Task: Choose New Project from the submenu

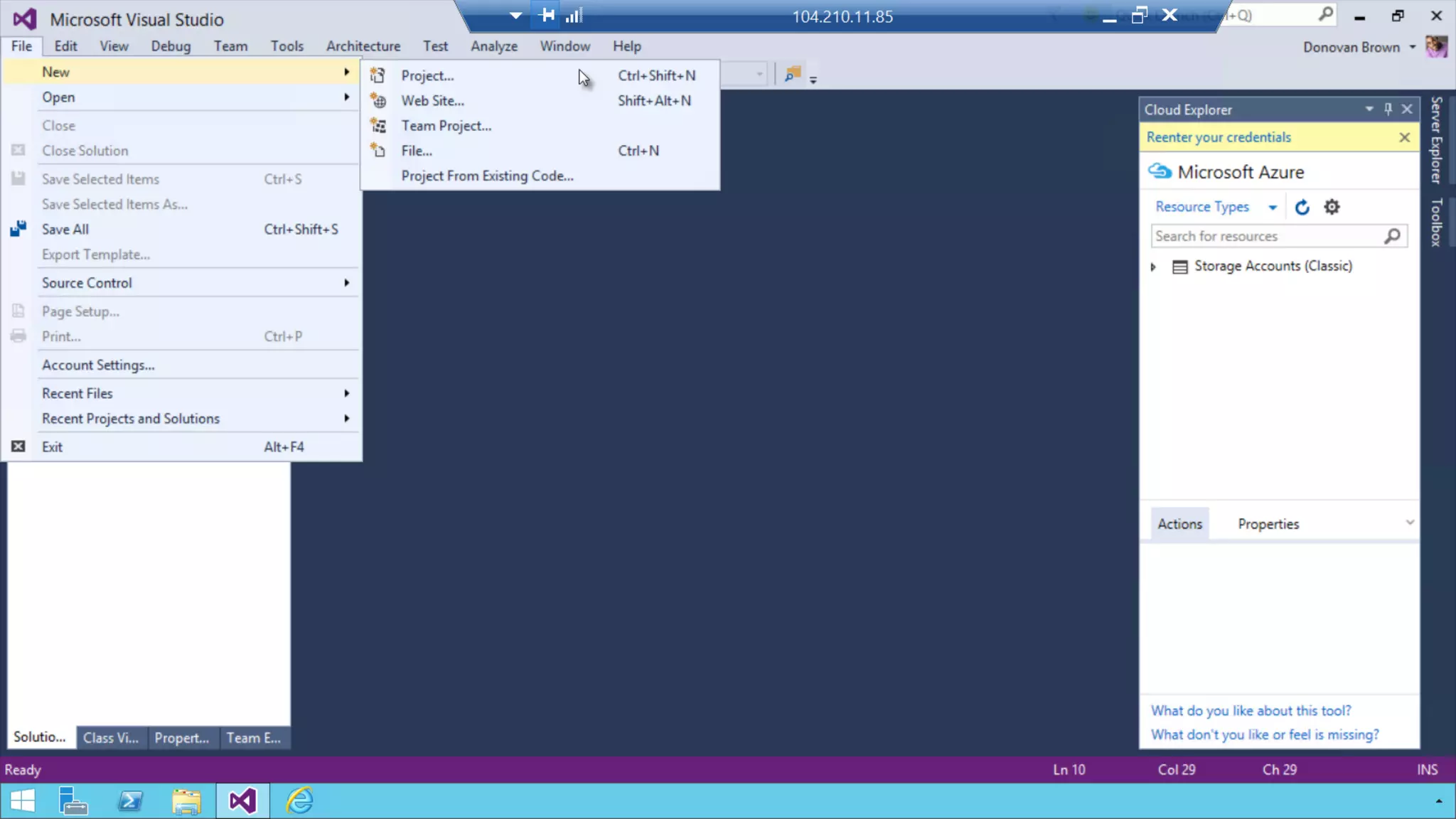Action: pos(427,75)
